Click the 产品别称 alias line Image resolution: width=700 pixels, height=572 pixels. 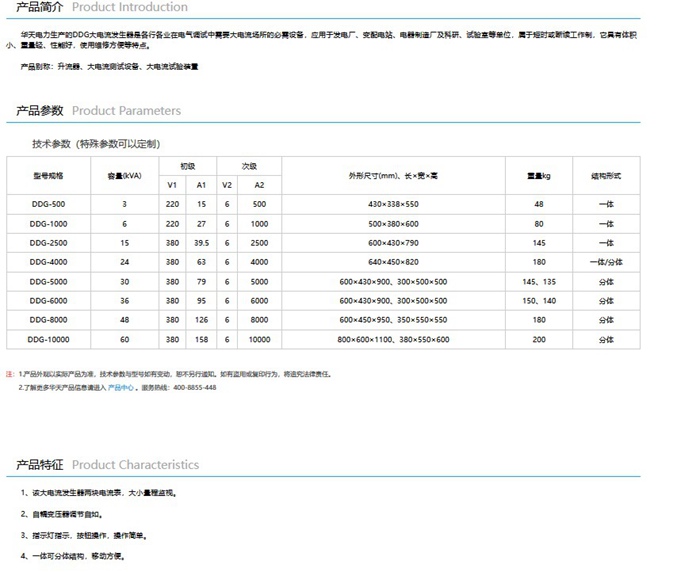tap(109, 67)
